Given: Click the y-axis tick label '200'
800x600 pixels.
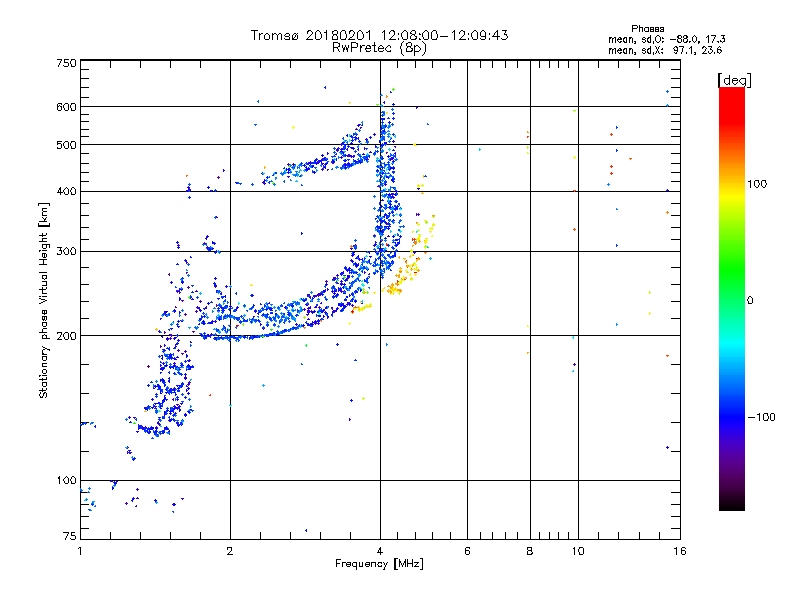Looking at the screenshot, I should (x=66, y=336).
